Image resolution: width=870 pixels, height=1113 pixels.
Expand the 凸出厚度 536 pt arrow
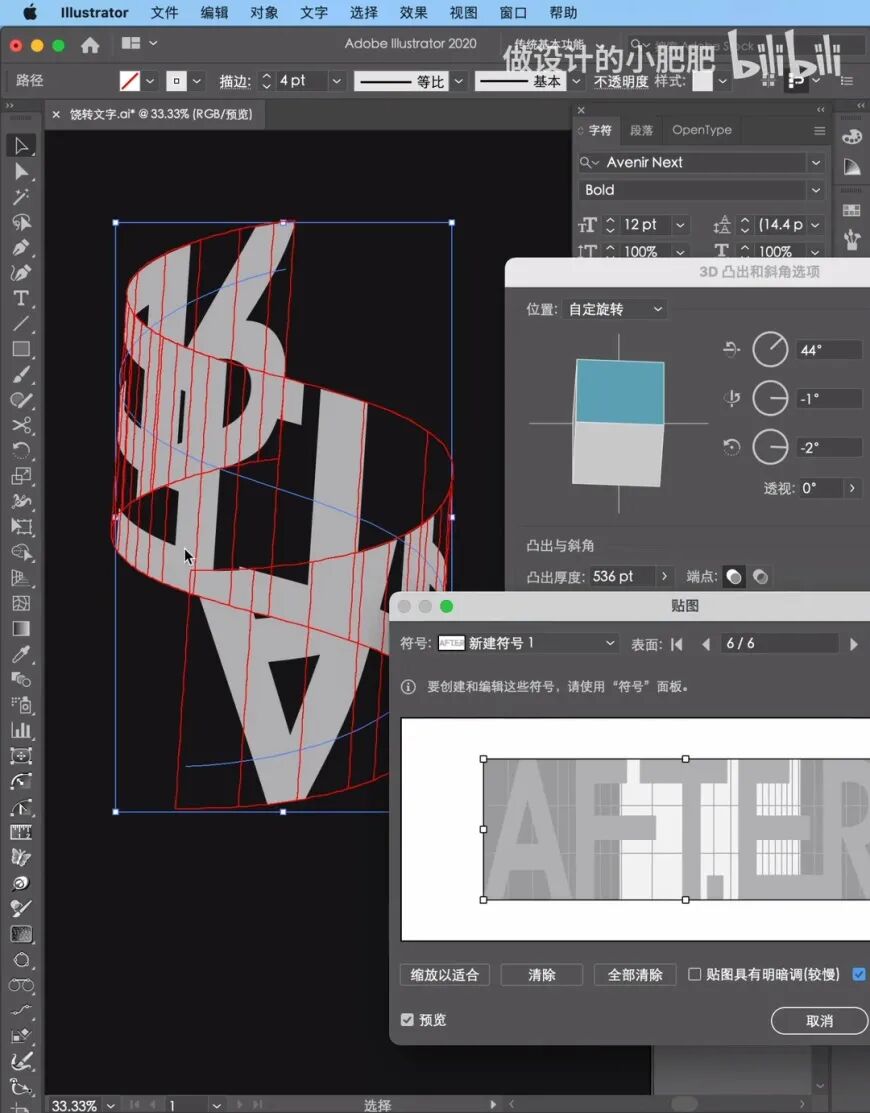(664, 576)
